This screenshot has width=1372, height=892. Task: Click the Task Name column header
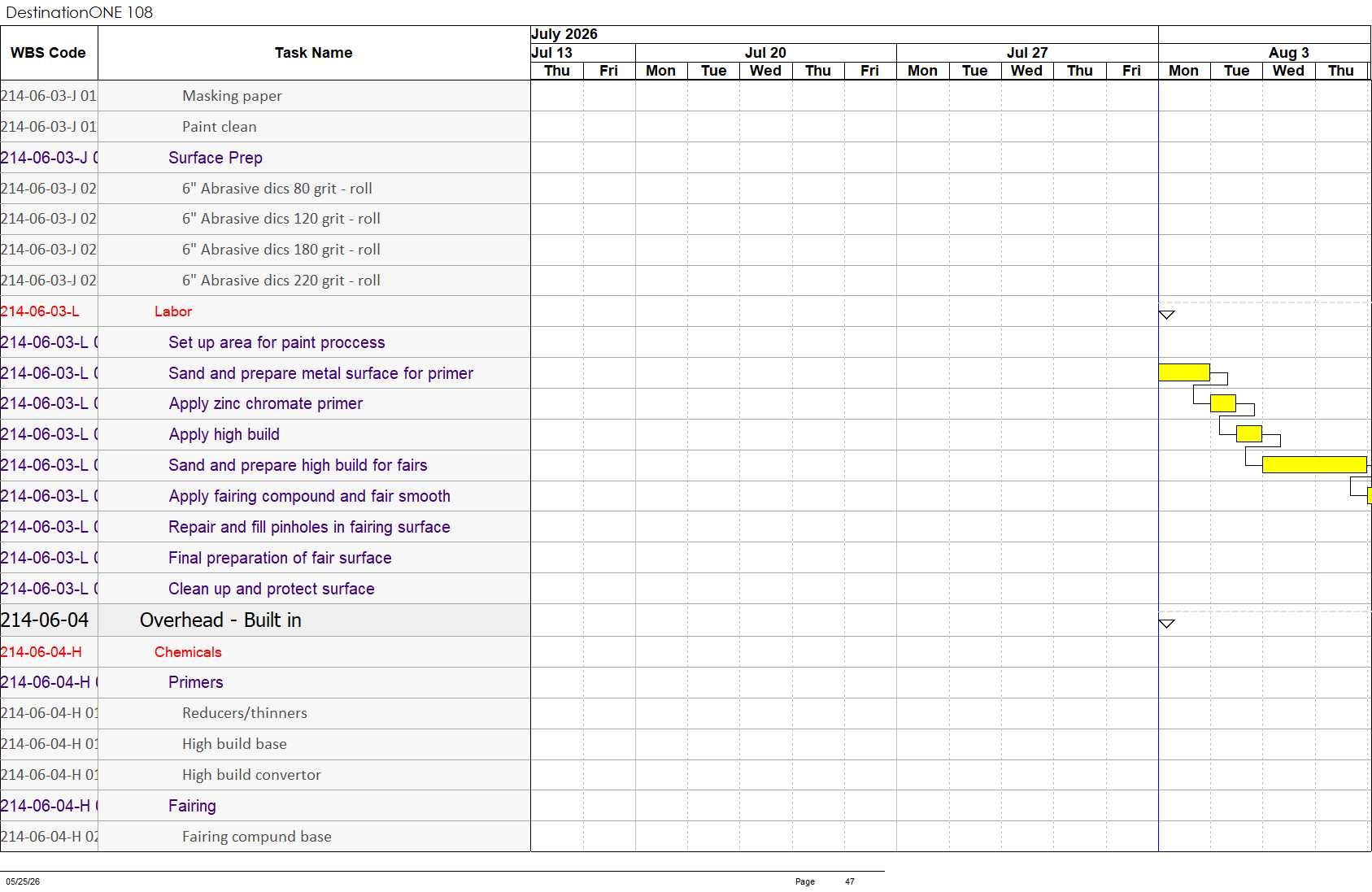pos(314,53)
